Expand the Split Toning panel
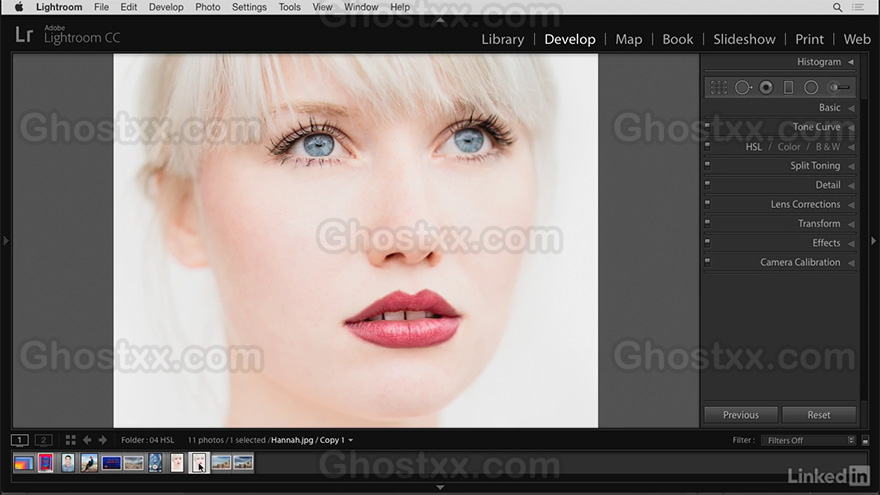Viewport: 880px width, 495px height. click(851, 166)
